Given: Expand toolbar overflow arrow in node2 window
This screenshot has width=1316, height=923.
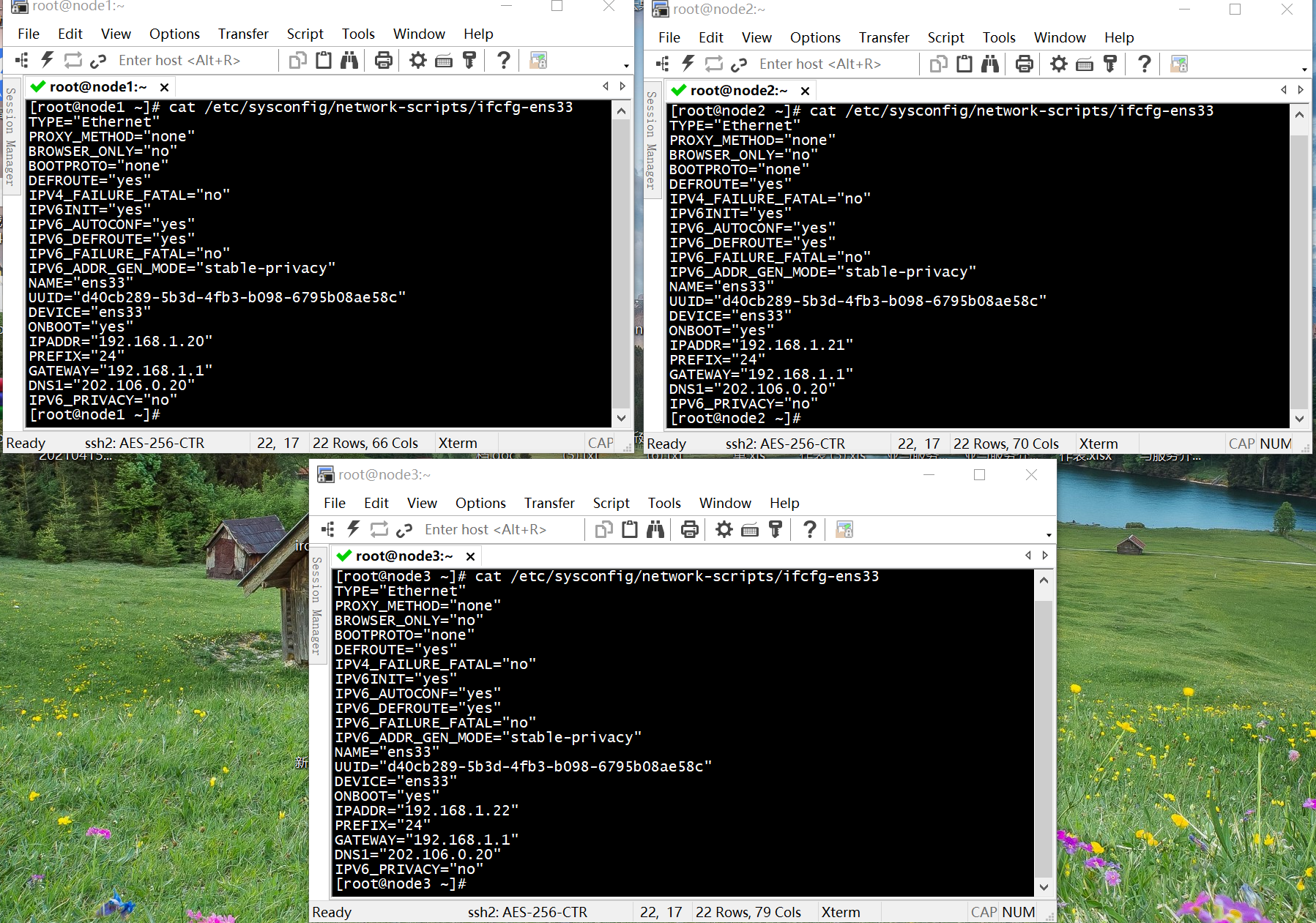Looking at the screenshot, I should [x=1304, y=70].
